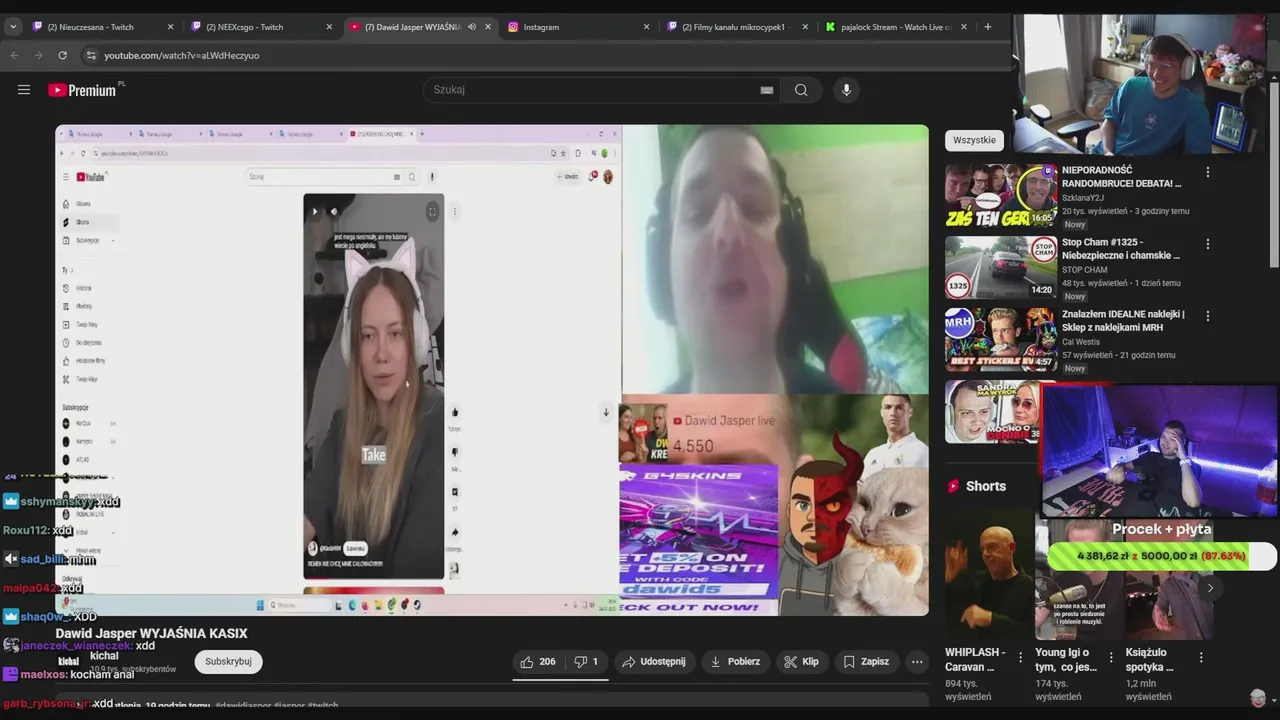The height and width of the screenshot is (720, 1280).
Task: Open the YouTube hamburger guide menu
Action: click(x=24, y=90)
